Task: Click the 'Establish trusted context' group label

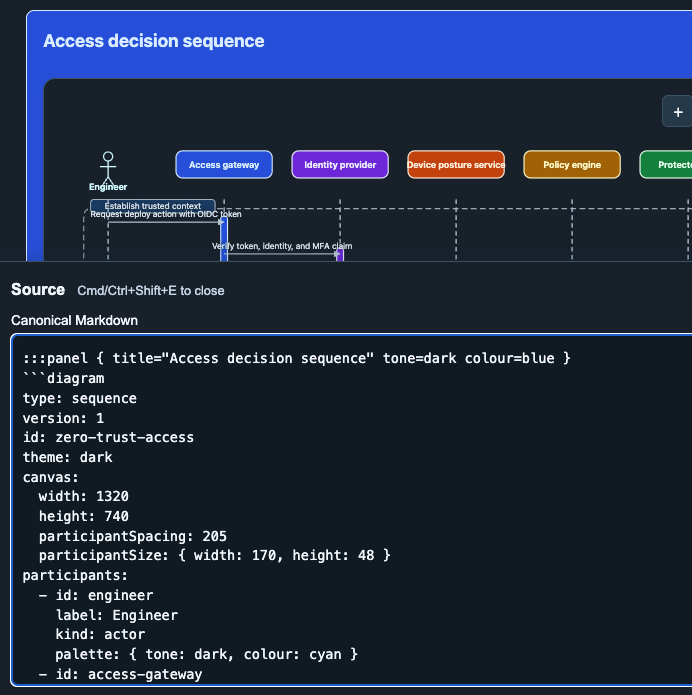Action: pos(152,206)
